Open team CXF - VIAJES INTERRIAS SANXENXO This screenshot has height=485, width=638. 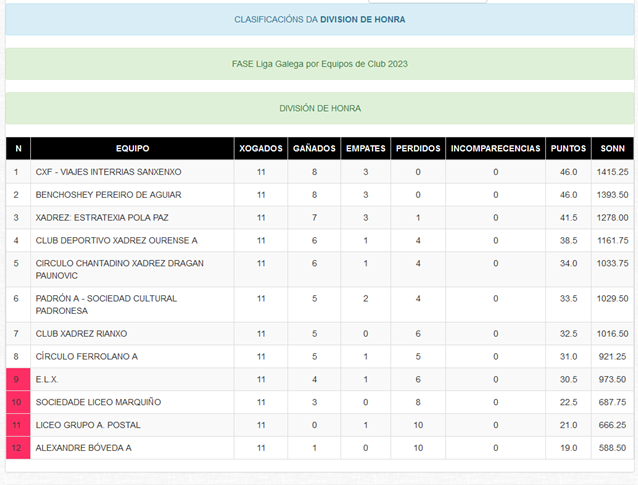point(108,172)
